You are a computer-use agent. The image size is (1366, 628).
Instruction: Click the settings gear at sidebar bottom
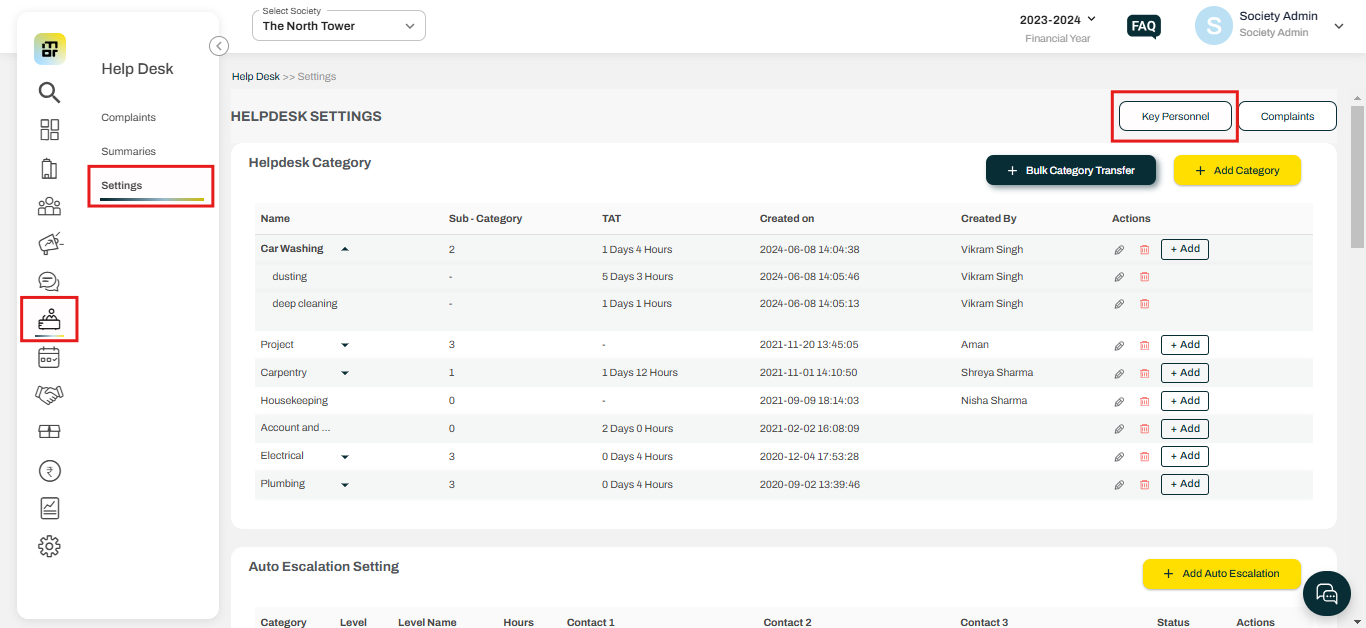49,546
